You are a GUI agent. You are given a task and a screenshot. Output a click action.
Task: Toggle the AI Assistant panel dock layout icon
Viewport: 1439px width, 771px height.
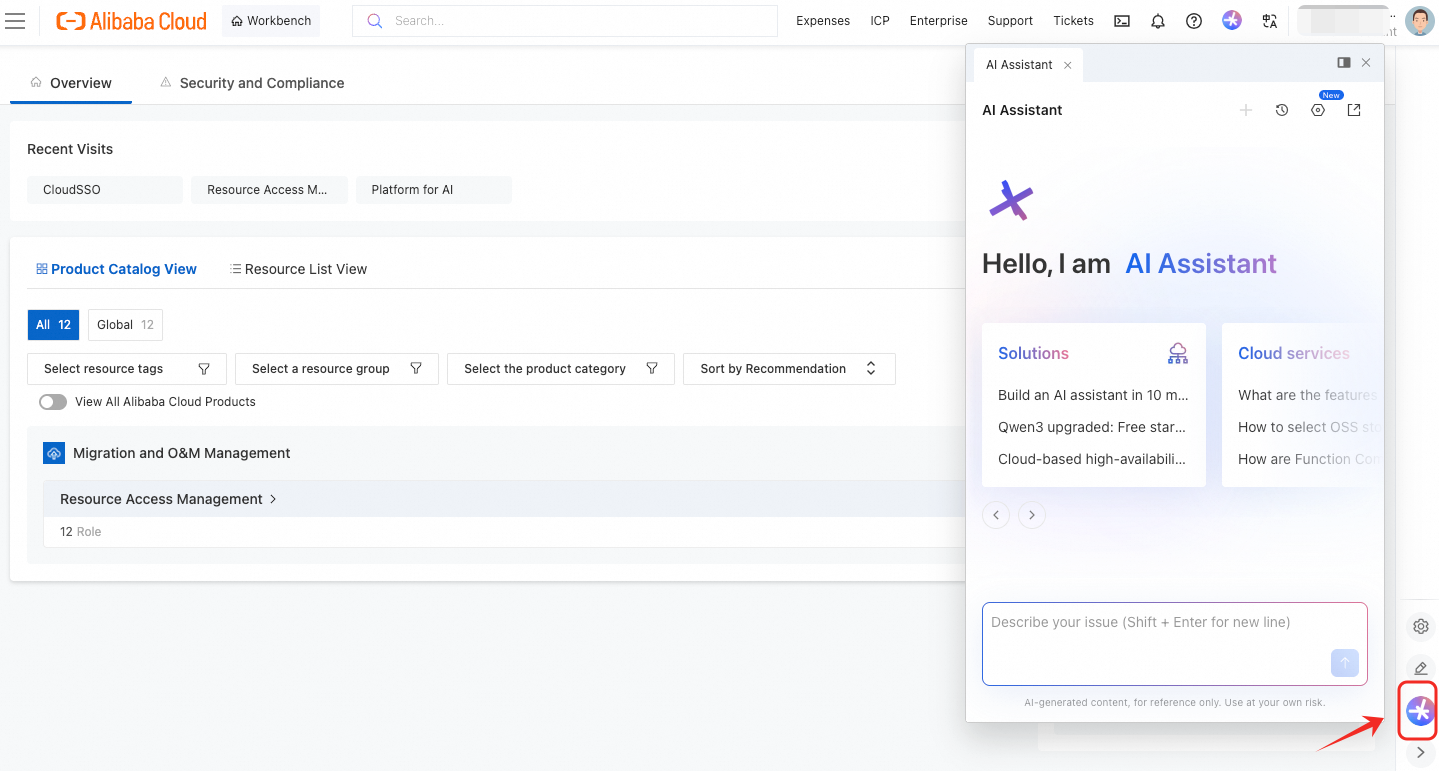pyautogui.click(x=1344, y=62)
